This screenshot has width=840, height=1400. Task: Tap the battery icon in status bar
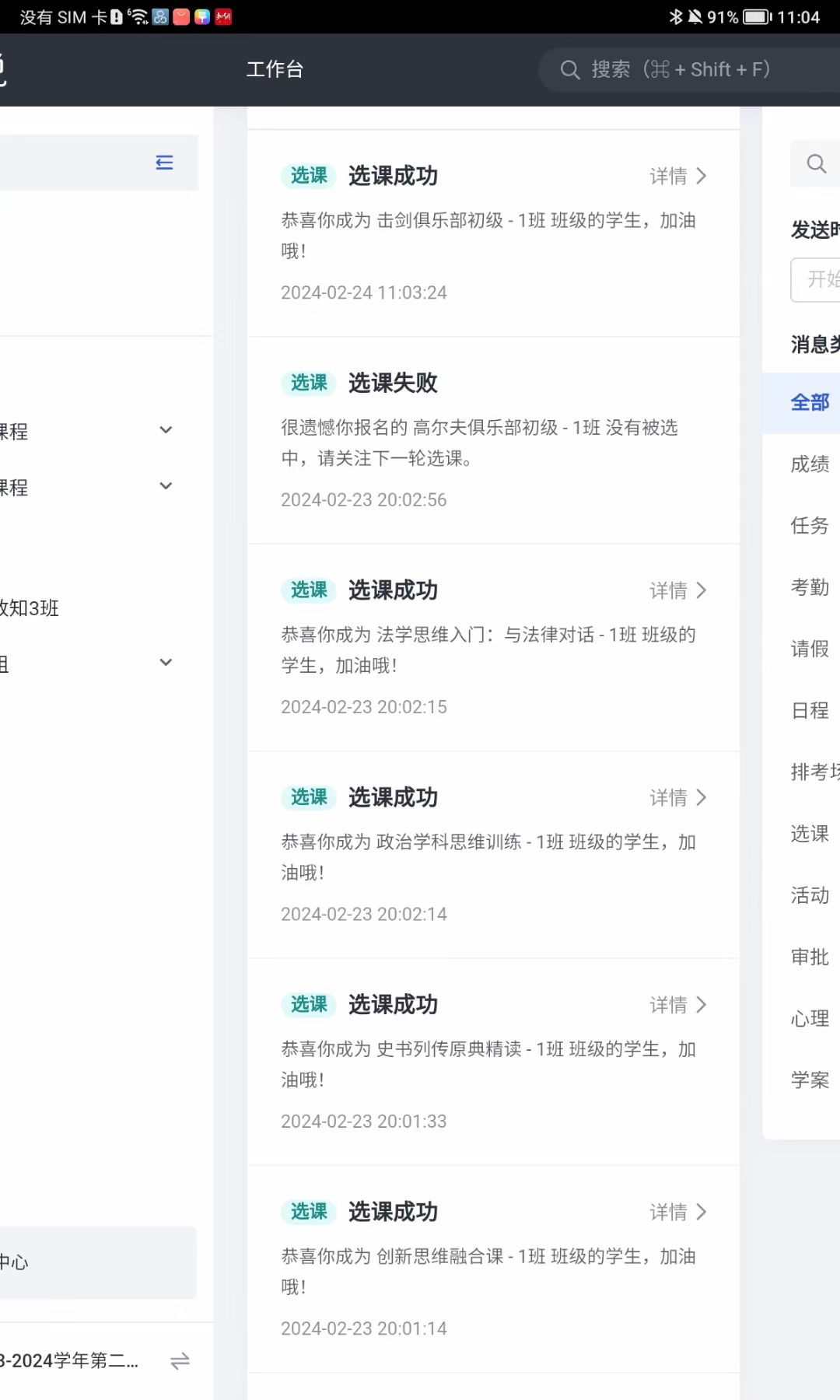757,17
